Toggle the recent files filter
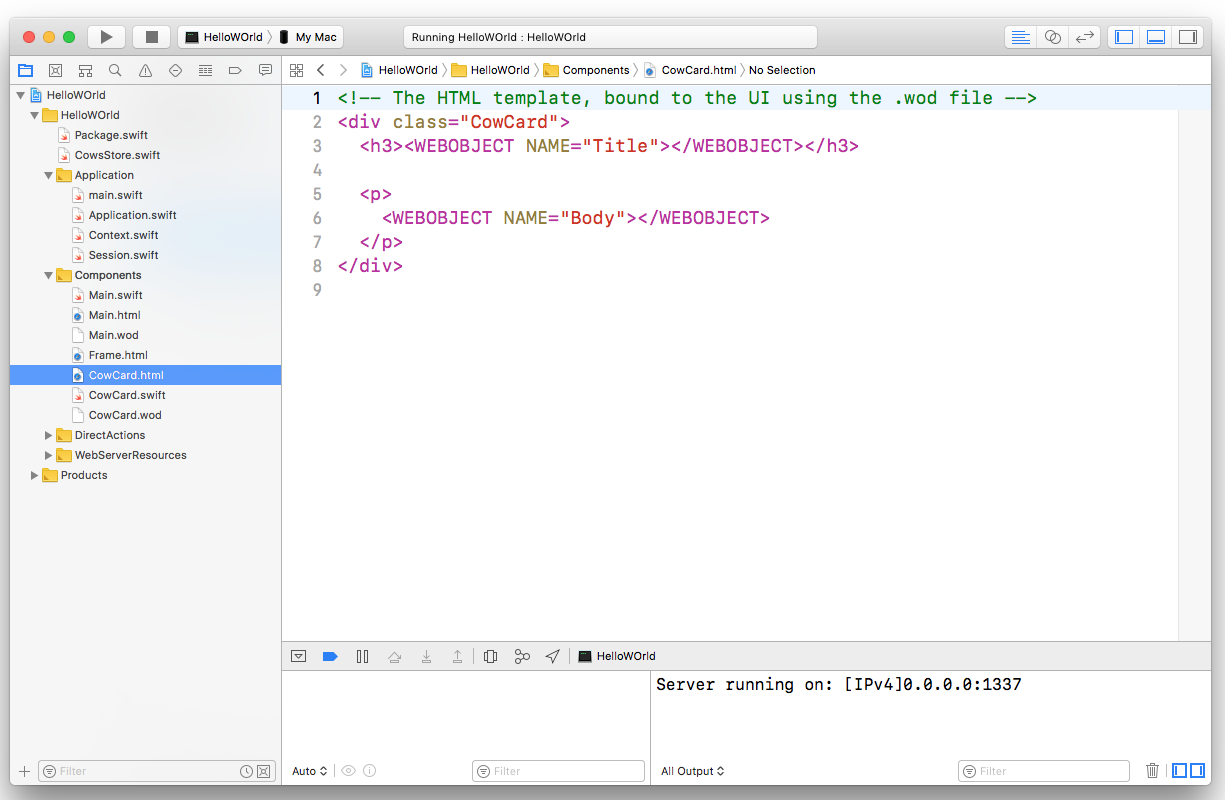 (247, 771)
